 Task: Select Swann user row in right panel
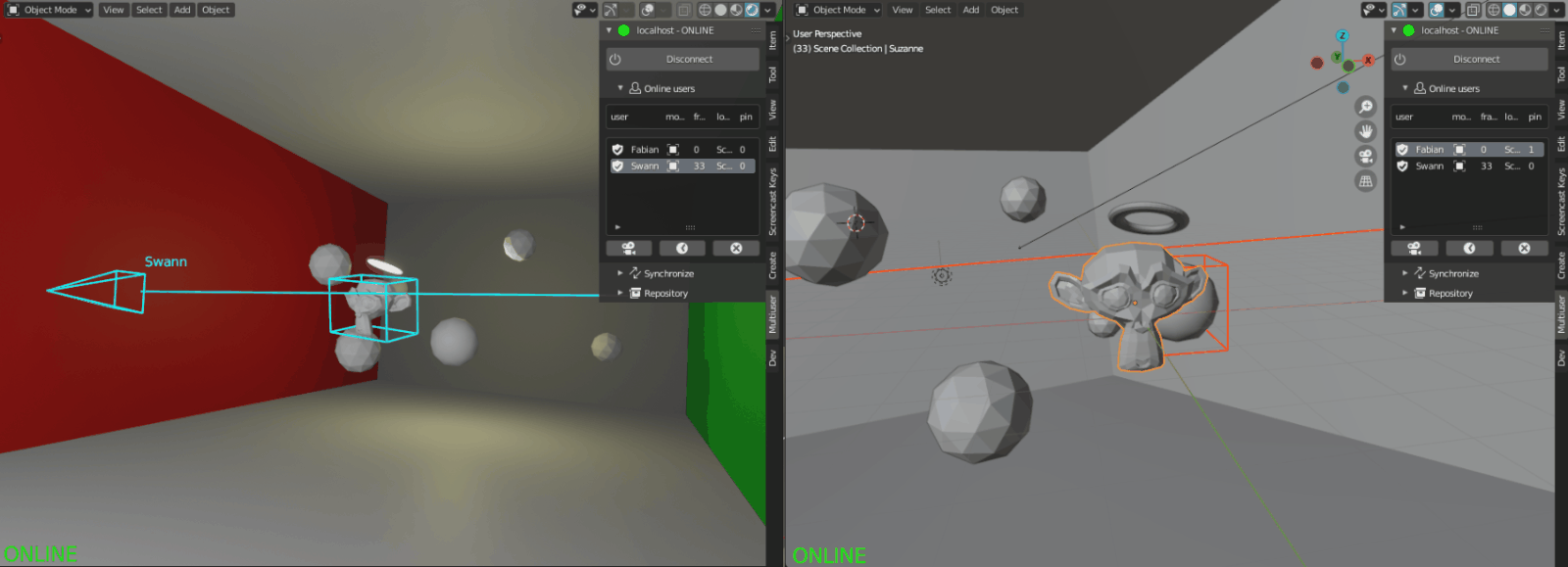[x=1469, y=166]
